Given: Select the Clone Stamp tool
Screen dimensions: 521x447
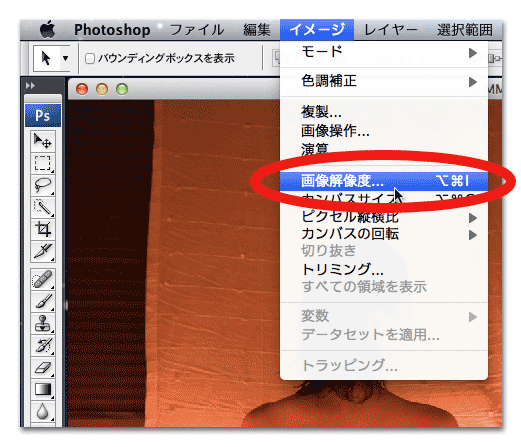Looking at the screenshot, I should 43,323.
